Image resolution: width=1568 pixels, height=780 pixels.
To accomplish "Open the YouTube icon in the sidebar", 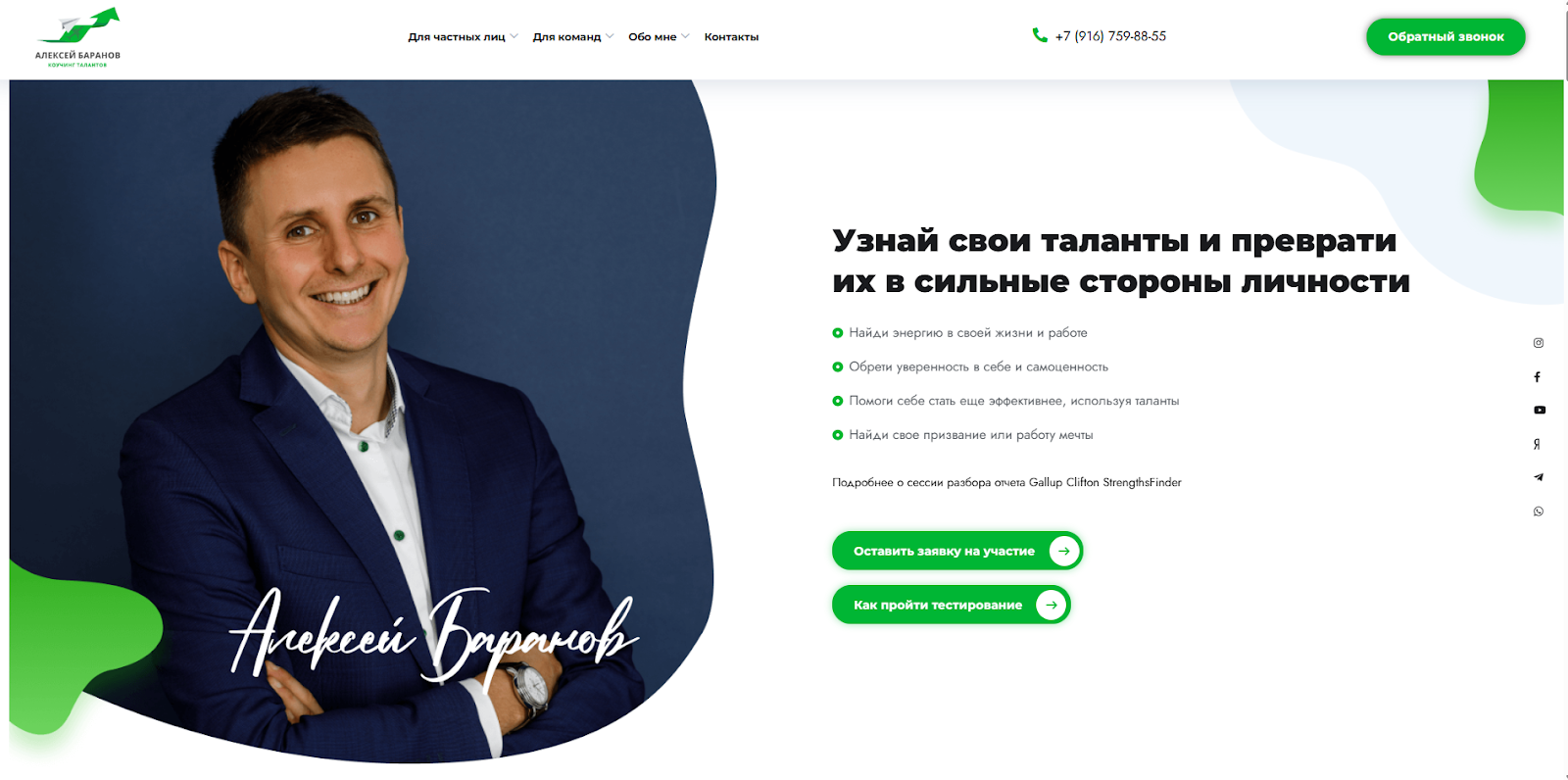I will (x=1540, y=411).
